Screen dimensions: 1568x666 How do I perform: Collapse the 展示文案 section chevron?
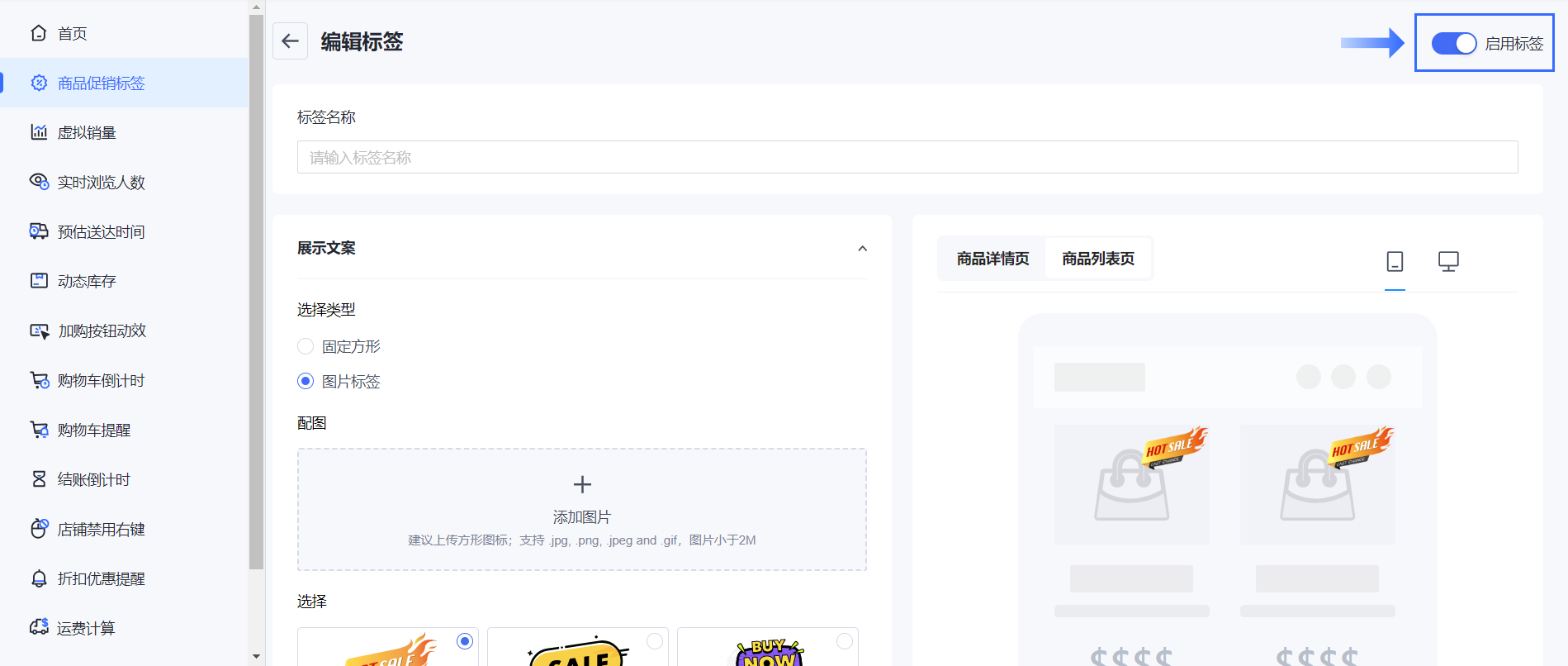[862, 249]
